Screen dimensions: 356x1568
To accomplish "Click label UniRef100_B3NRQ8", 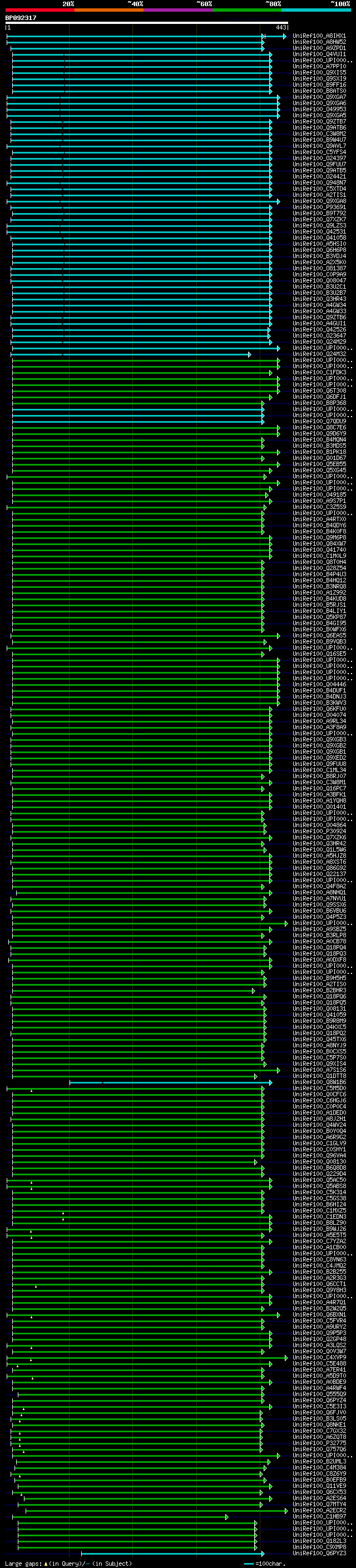I will pos(319,587).
